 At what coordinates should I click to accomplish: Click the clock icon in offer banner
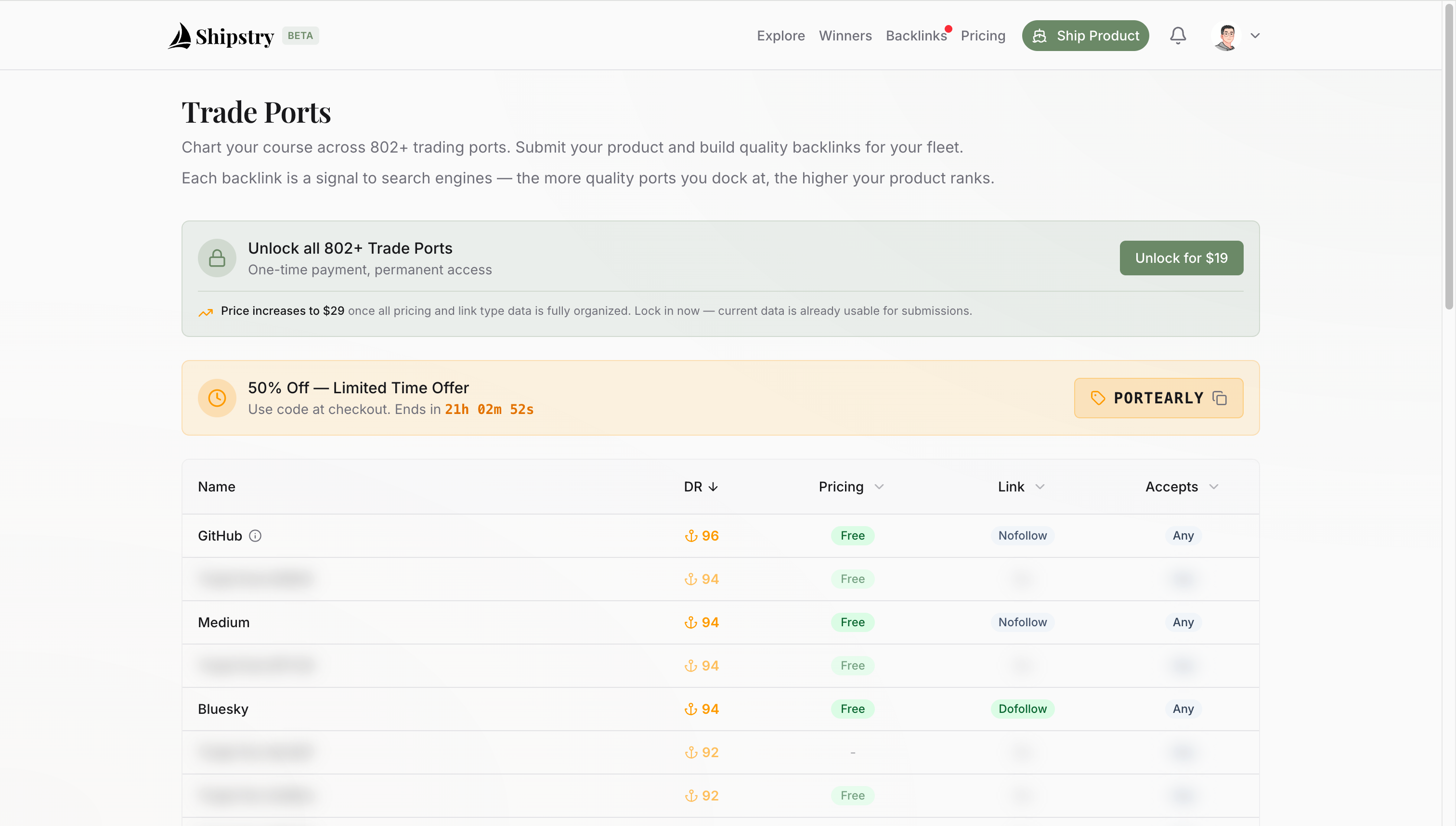click(x=217, y=398)
